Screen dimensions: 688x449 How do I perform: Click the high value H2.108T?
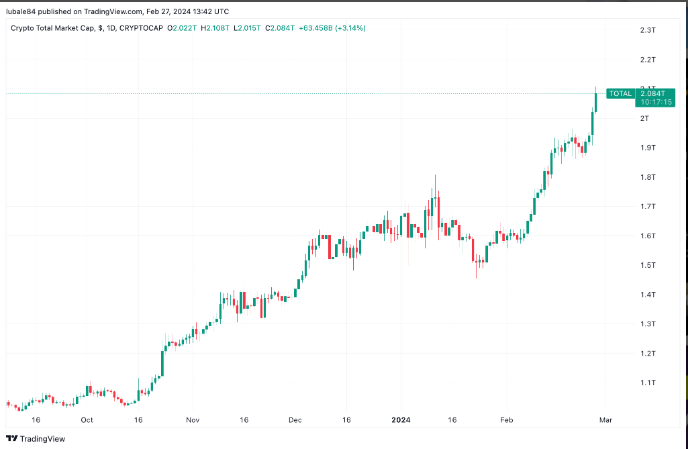coord(215,28)
